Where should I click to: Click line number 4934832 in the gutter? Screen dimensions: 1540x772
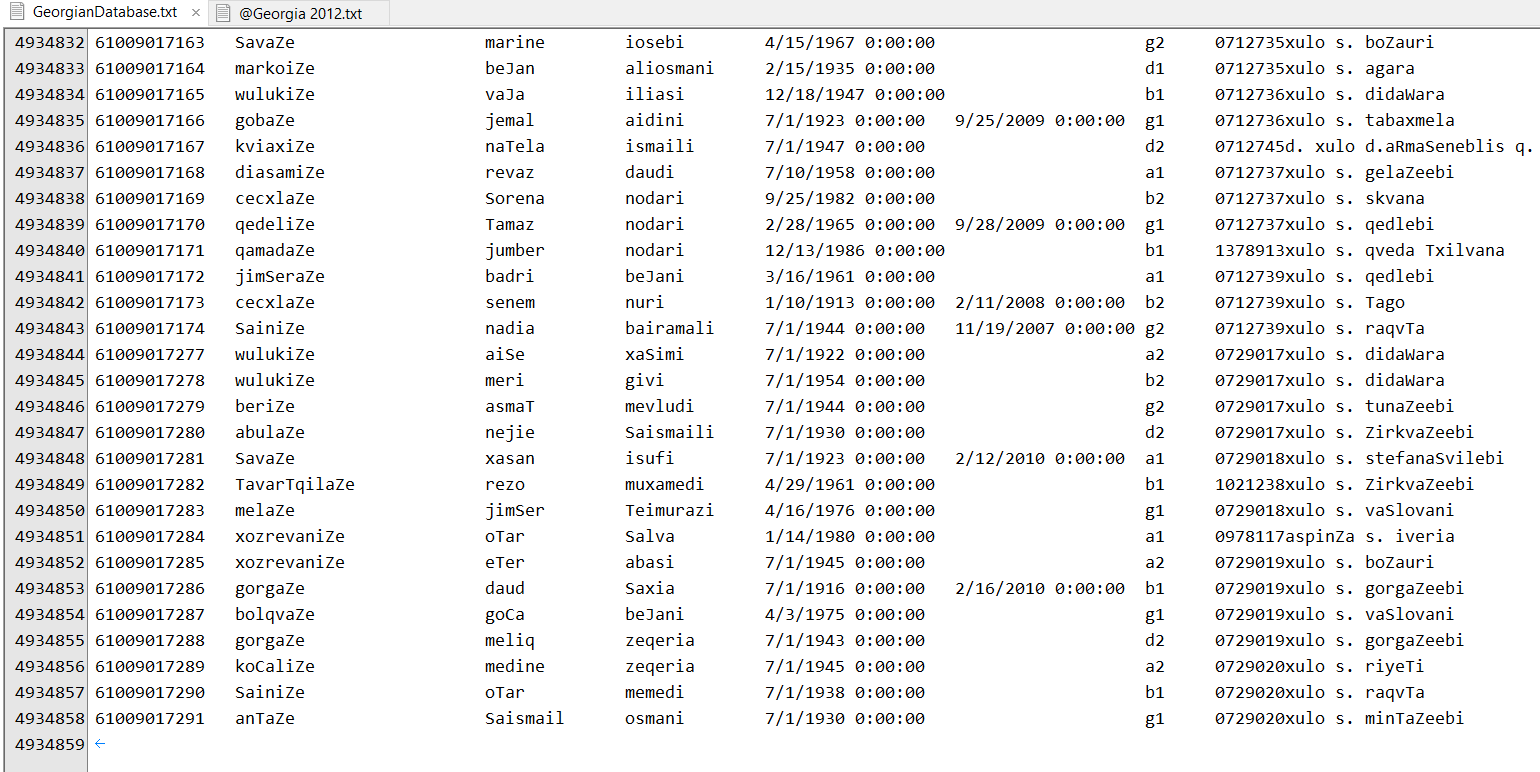tap(49, 42)
